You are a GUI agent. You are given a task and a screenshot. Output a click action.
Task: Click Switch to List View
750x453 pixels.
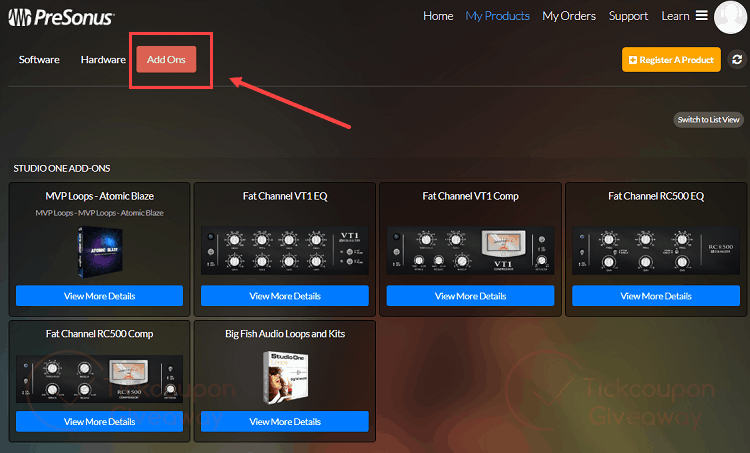(708, 120)
